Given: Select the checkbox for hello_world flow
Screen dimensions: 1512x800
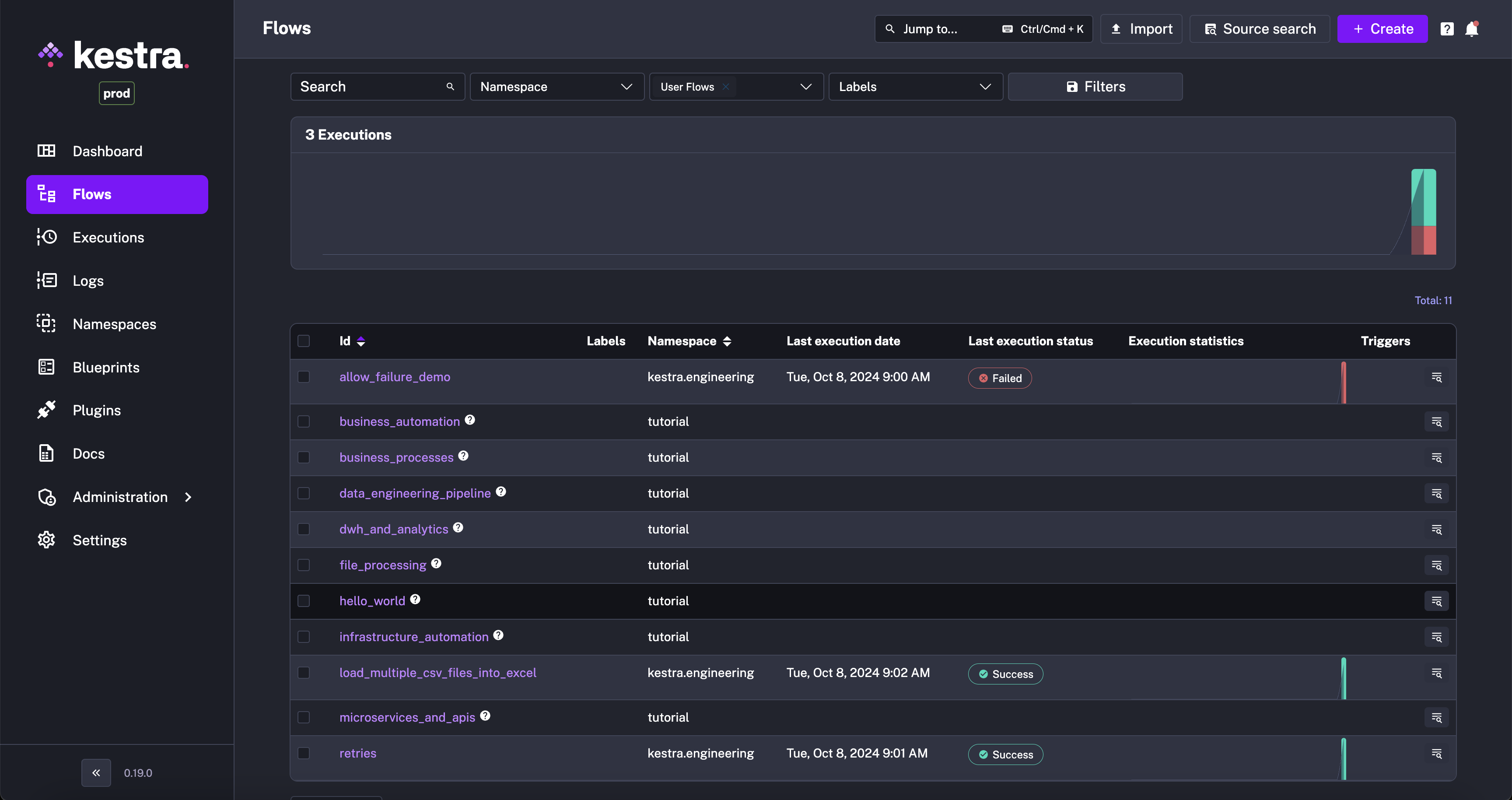Looking at the screenshot, I should click(304, 600).
